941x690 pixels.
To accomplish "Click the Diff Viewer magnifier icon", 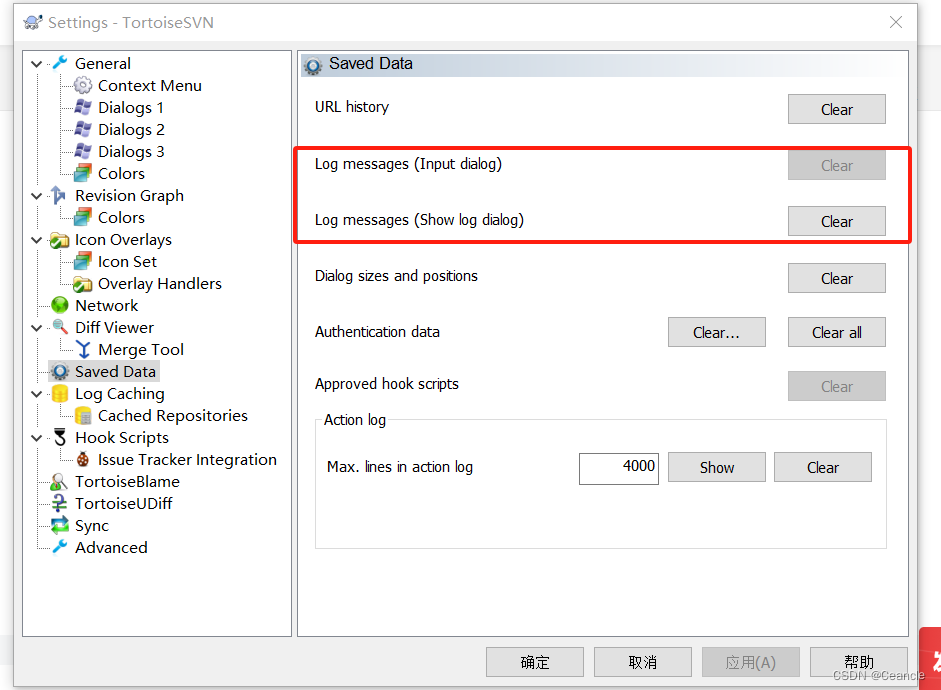I will point(60,327).
